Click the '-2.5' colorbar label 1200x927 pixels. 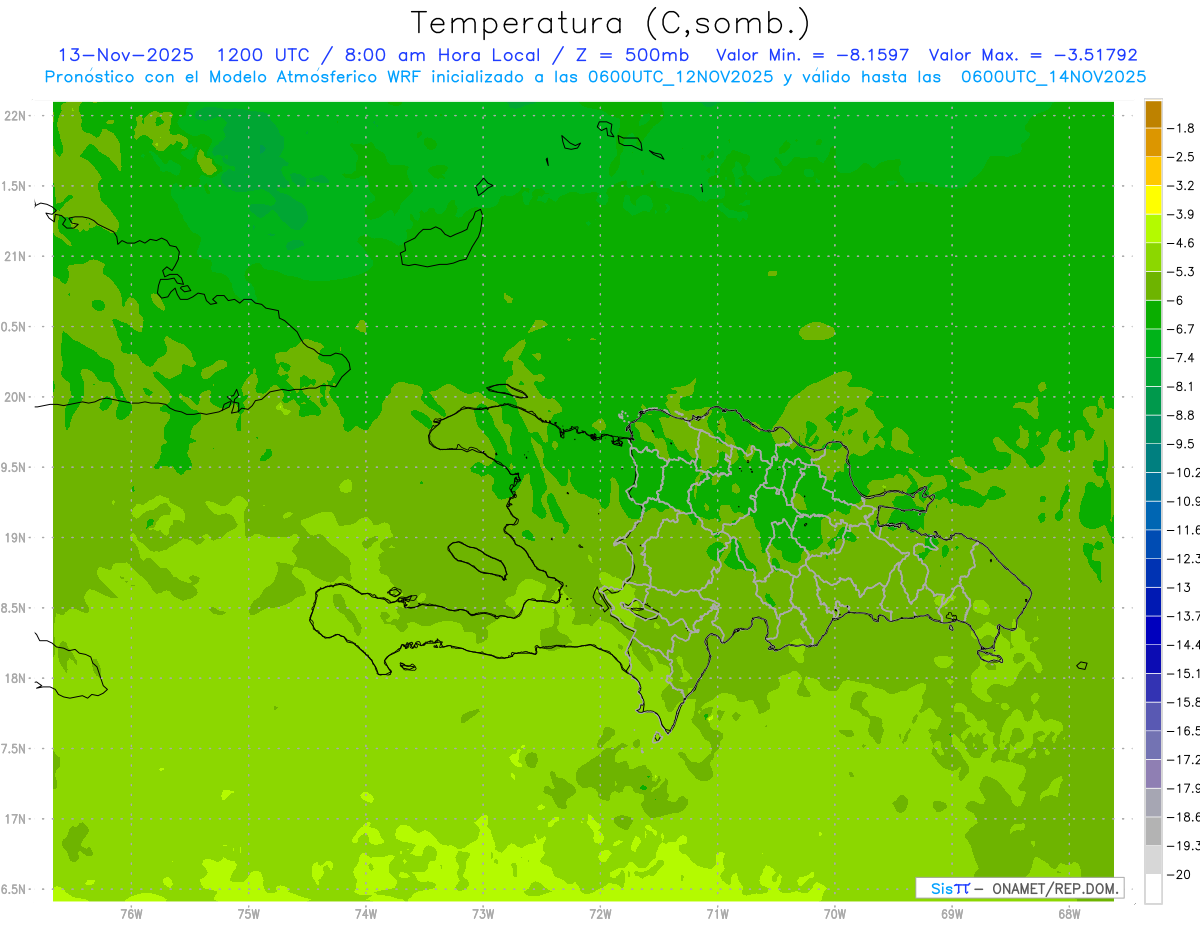tap(1180, 157)
